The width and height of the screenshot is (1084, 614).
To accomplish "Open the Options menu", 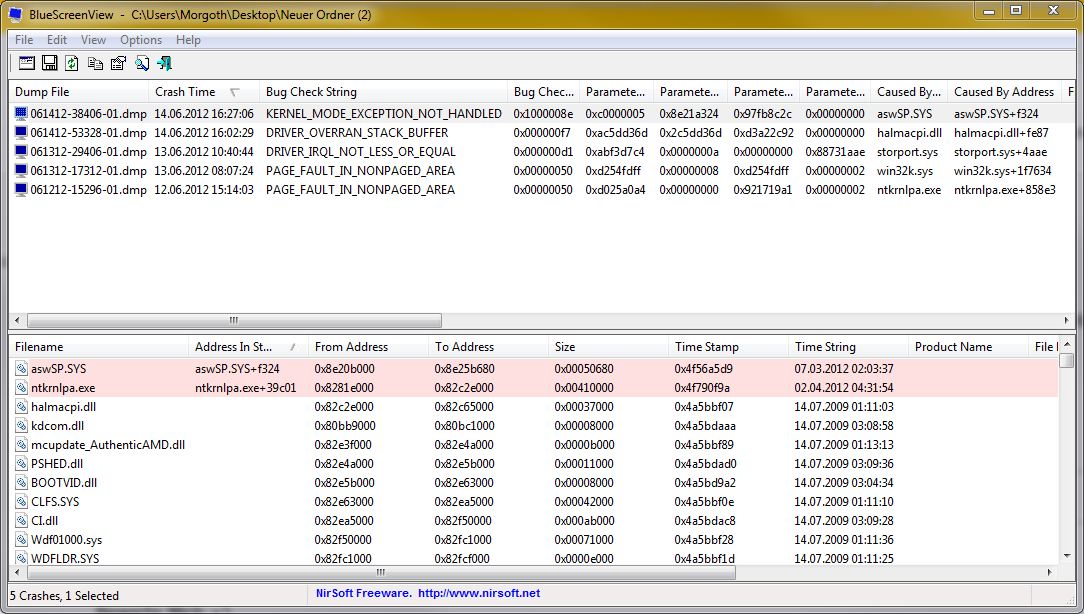I will click(x=141, y=39).
